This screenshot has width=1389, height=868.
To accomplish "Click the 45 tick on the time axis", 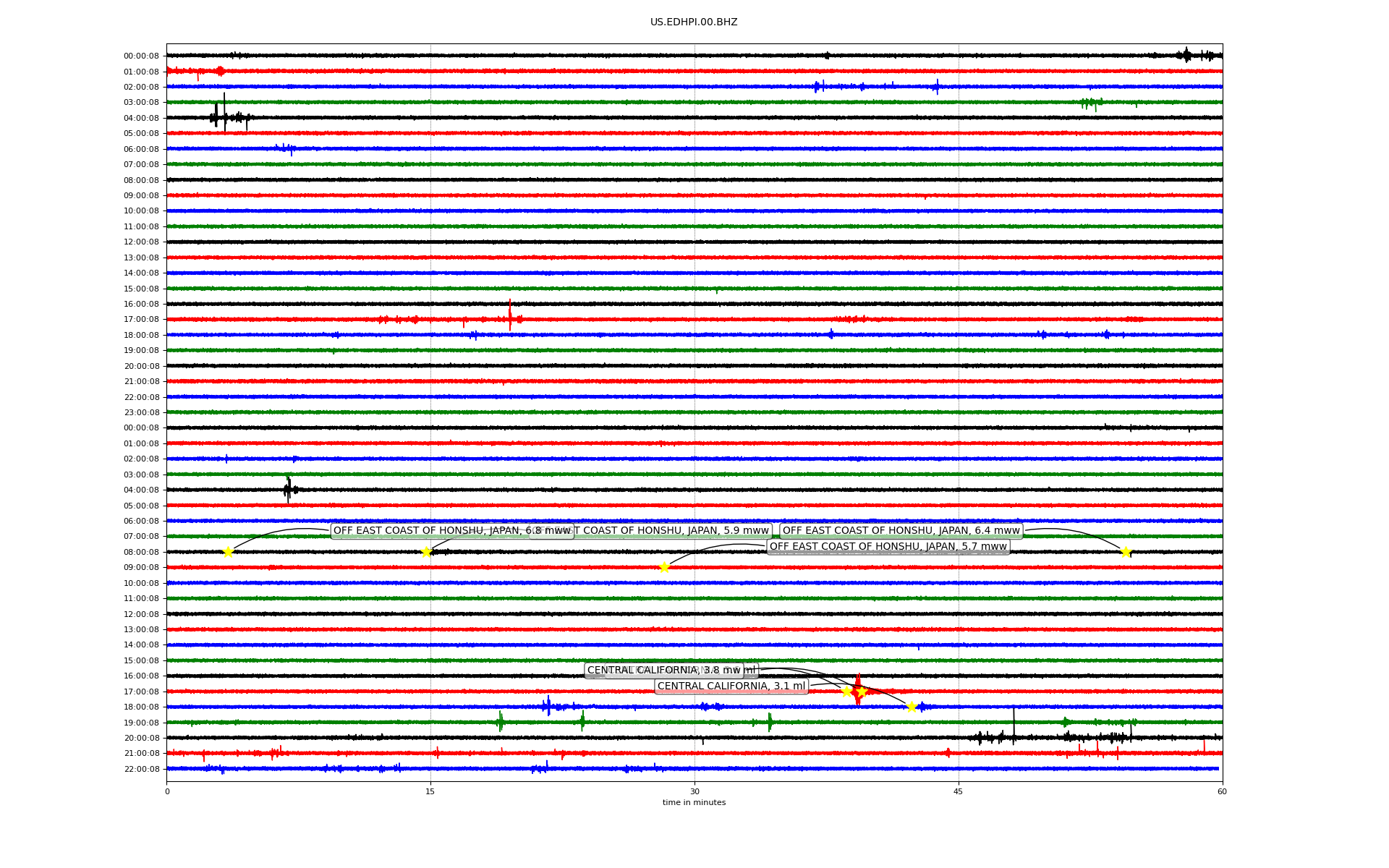I will tap(959, 791).
